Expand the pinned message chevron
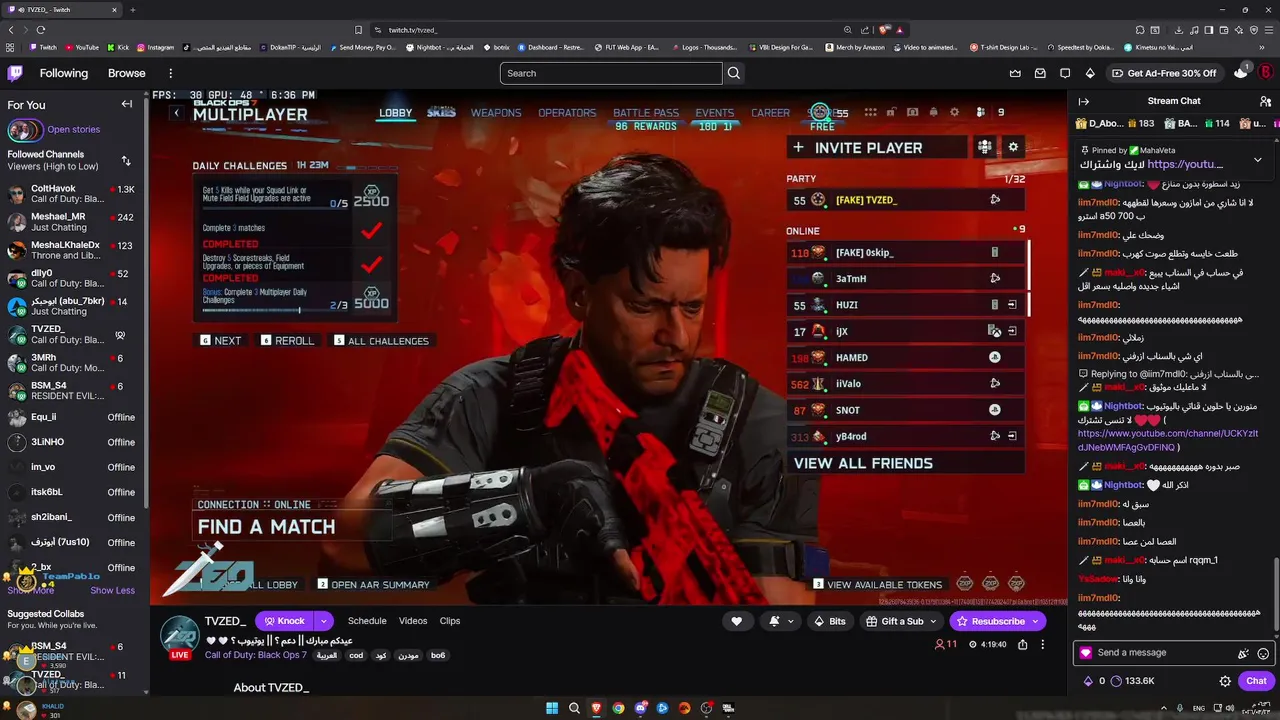1280x720 pixels. (1257, 160)
